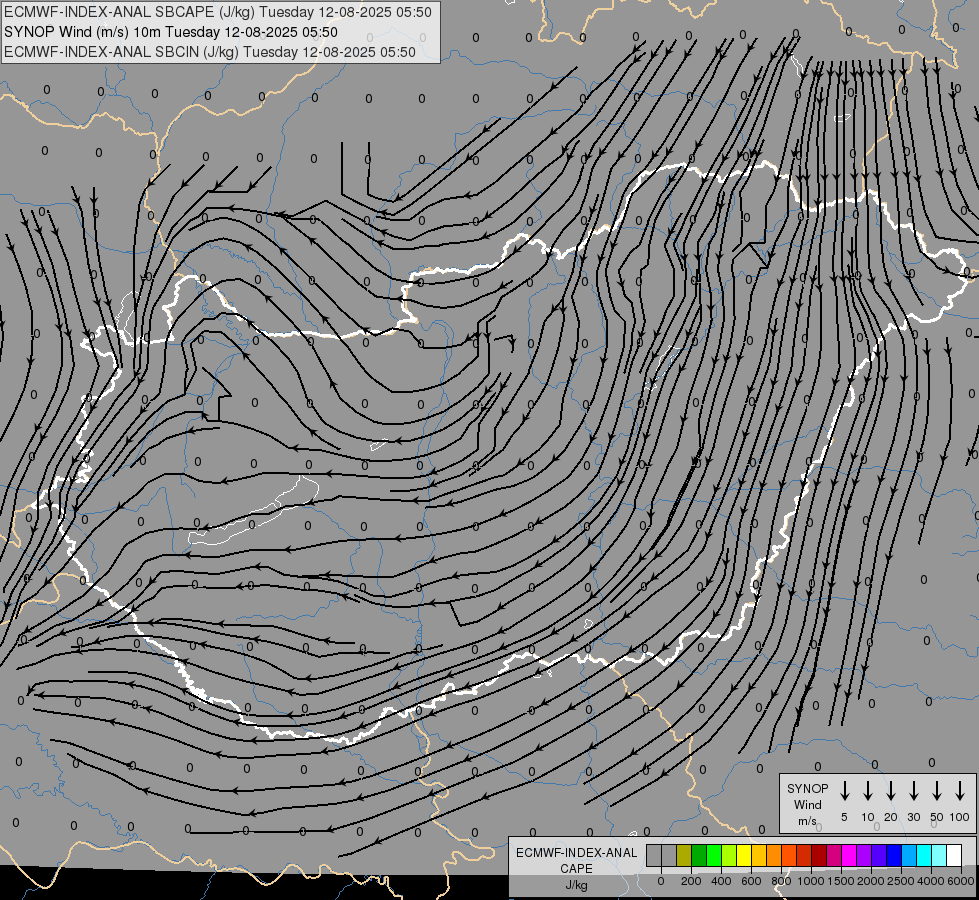The image size is (979, 900).
Task: Select the sky blue swatch right of 2500
Action: pos(908,855)
